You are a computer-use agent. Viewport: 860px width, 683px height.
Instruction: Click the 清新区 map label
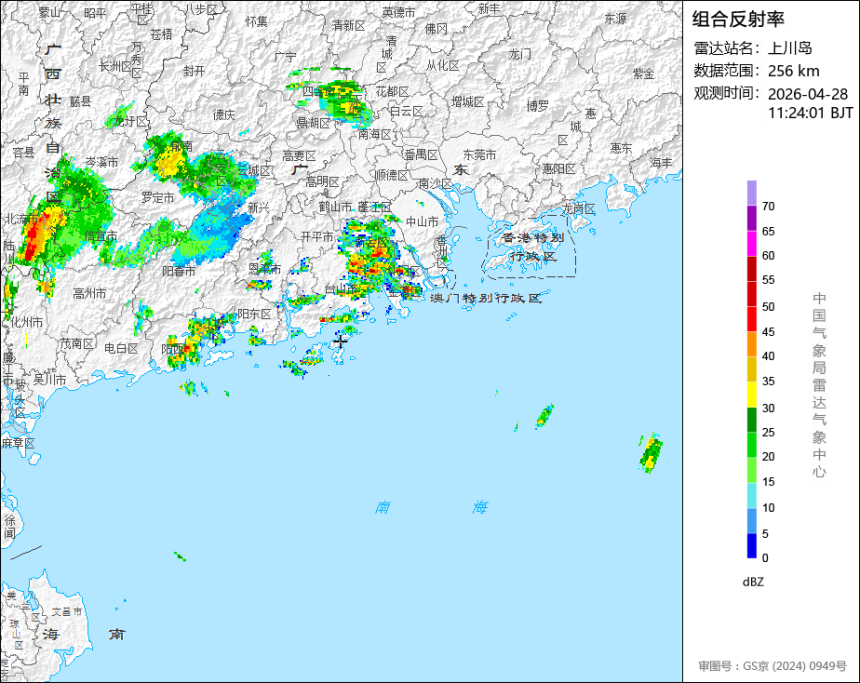[x=349, y=25]
